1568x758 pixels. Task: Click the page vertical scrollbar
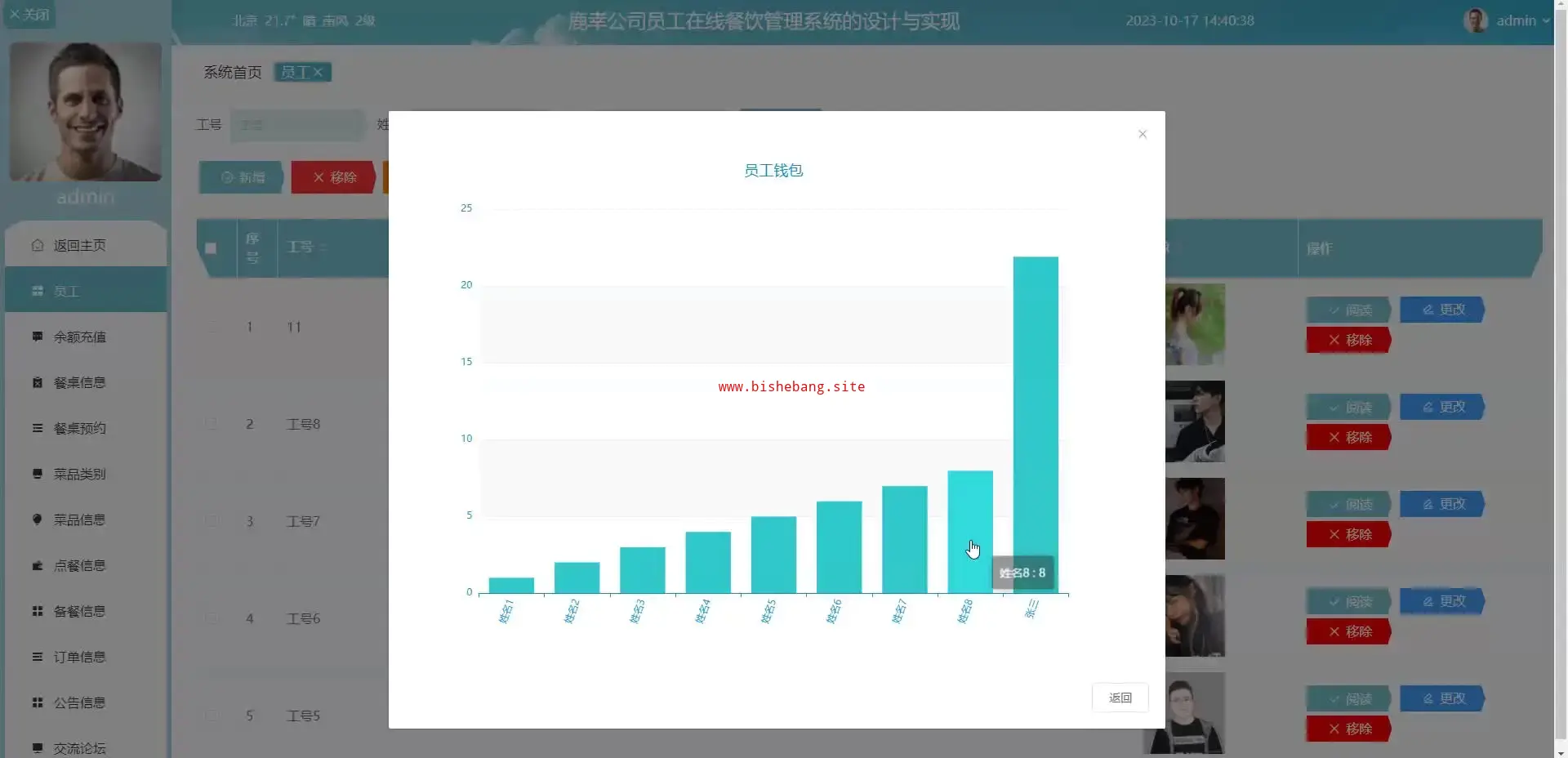tap(1561, 379)
